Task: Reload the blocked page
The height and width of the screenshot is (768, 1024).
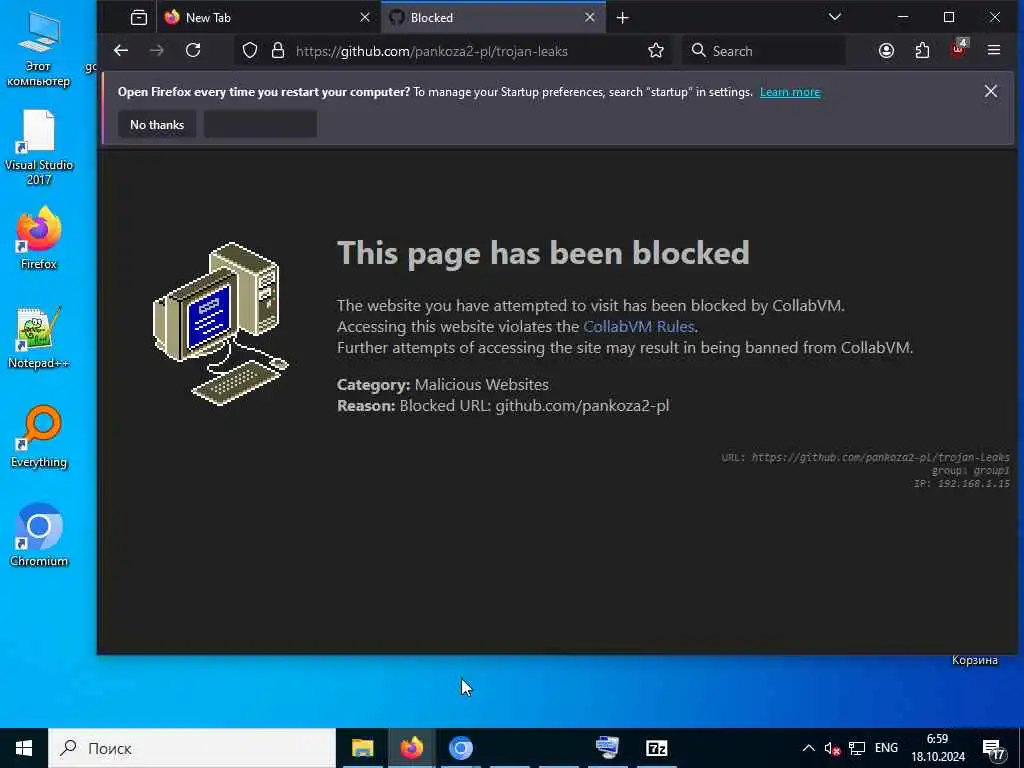Action: pyautogui.click(x=193, y=51)
